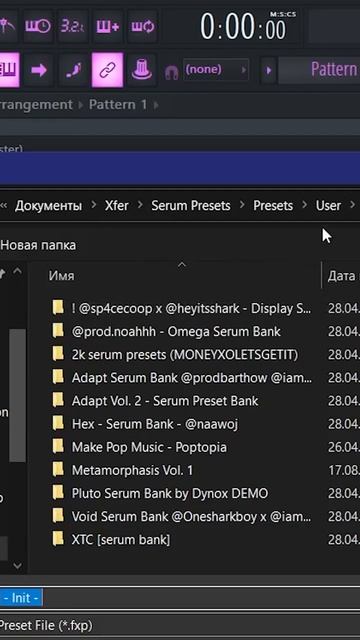The width and height of the screenshot is (360, 640).
Task: Click the Новая папка button
Action: point(38,245)
